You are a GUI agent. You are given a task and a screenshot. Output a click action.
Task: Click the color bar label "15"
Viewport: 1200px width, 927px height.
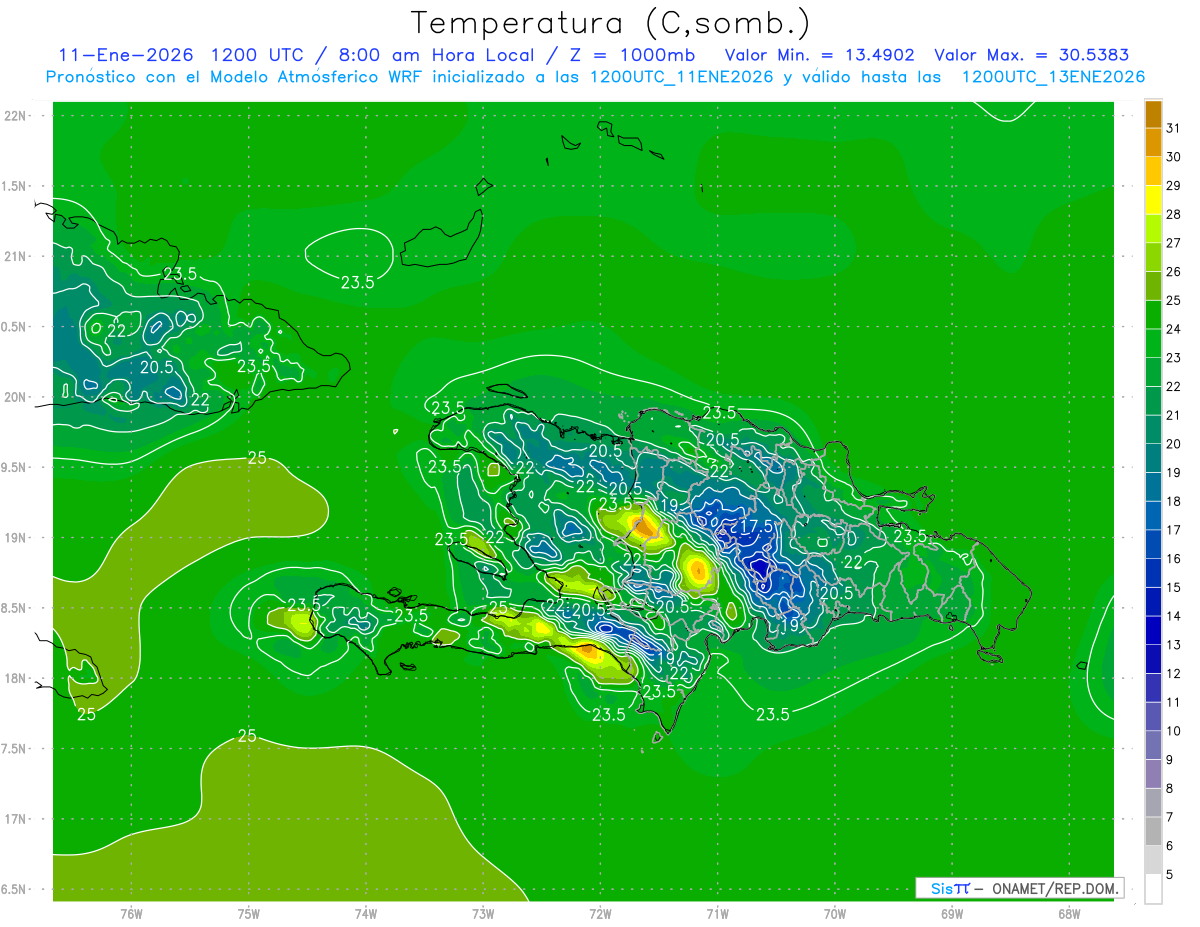click(x=1173, y=588)
